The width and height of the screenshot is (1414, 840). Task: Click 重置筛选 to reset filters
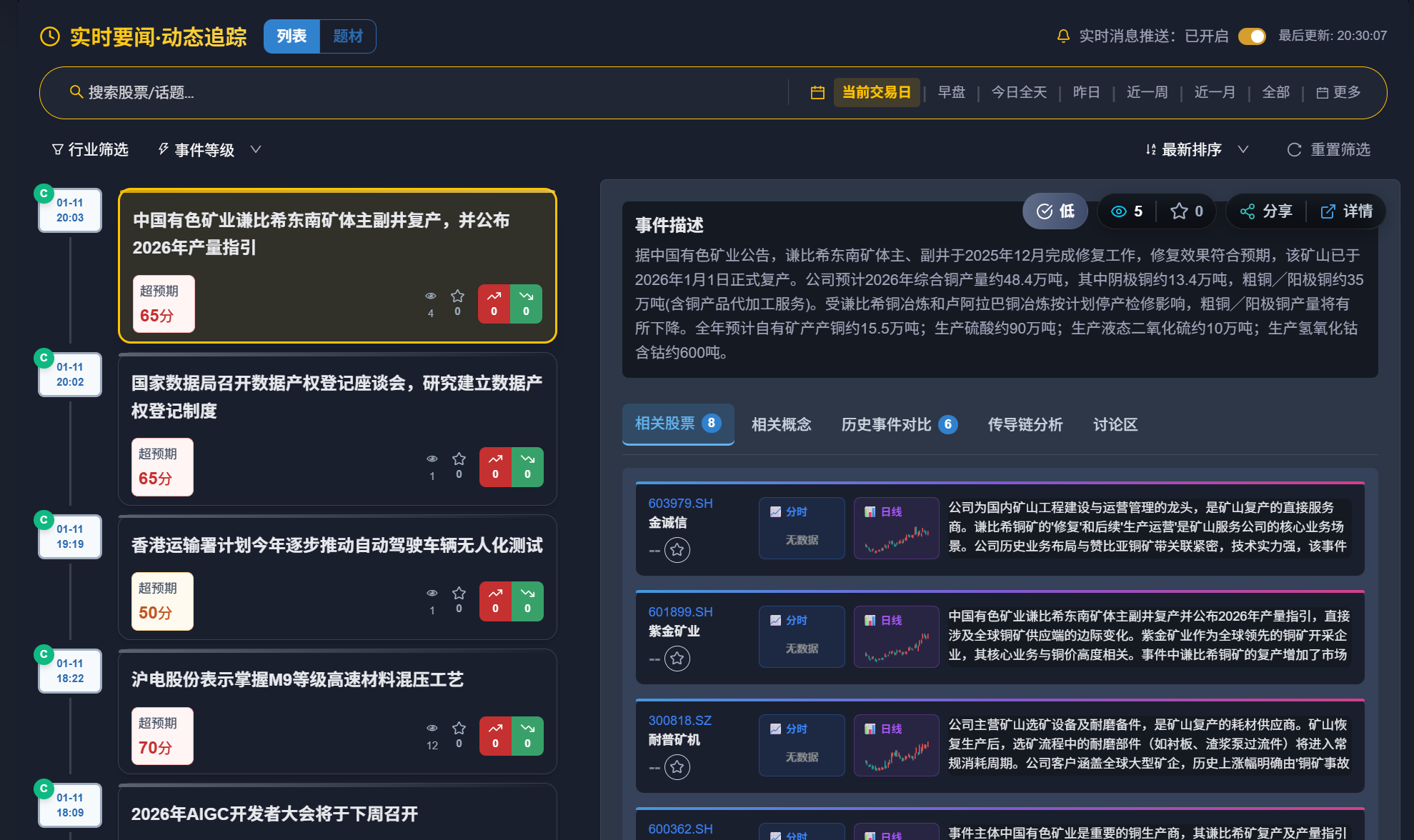pos(1328,149)
